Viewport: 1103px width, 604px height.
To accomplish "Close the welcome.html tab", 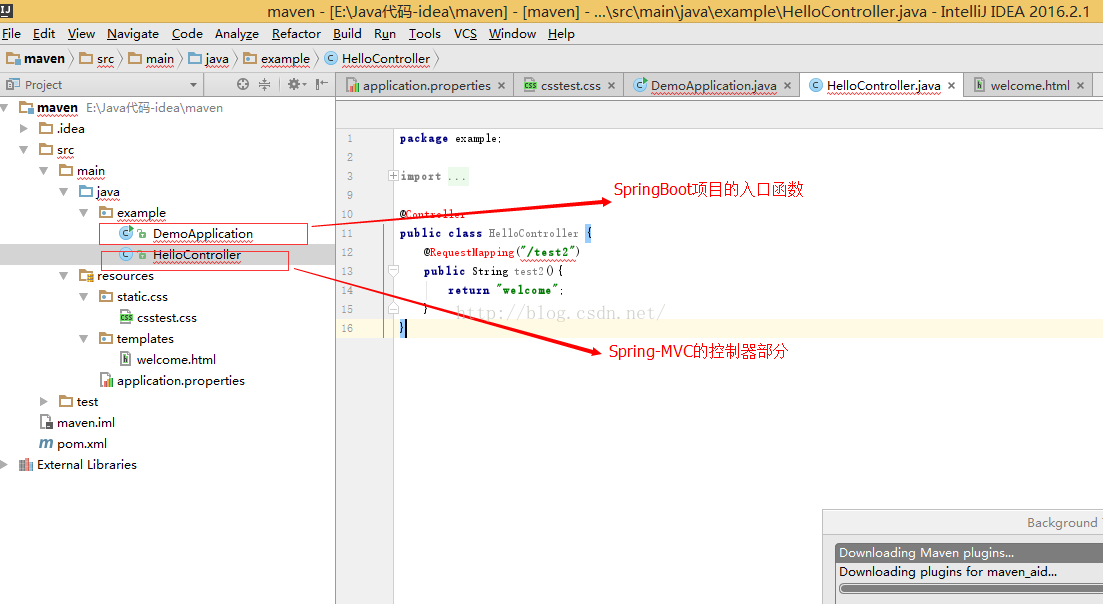I will pyautogui.click(x=1080, y=85).
